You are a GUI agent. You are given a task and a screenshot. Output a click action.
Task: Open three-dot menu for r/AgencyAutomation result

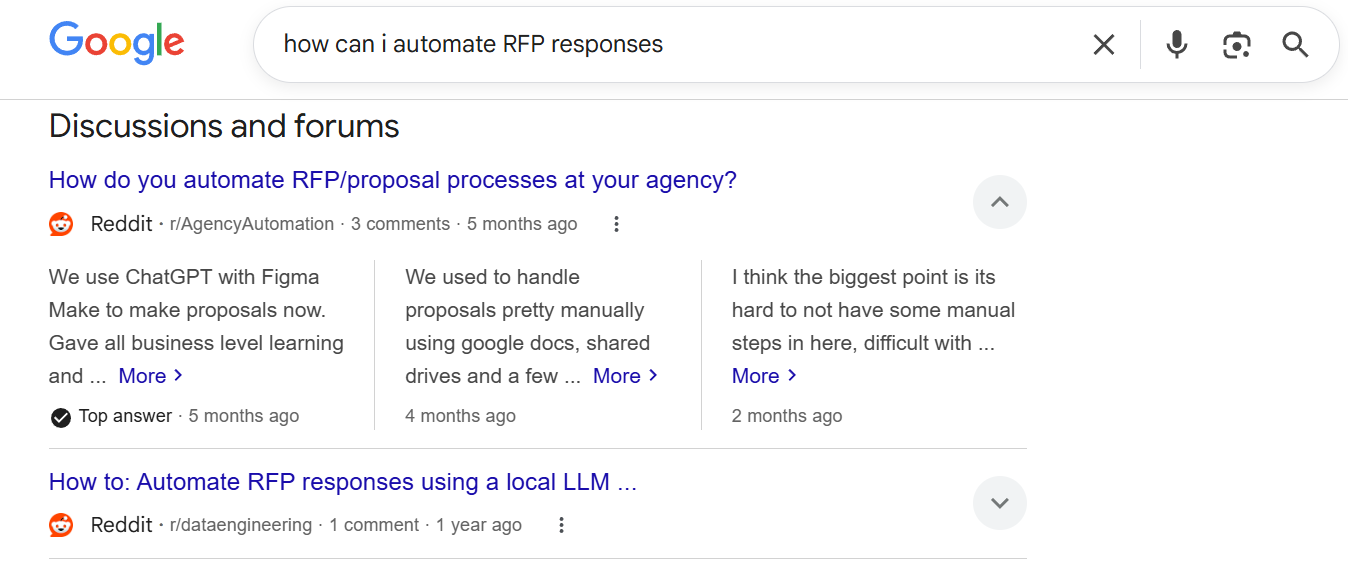617,224
